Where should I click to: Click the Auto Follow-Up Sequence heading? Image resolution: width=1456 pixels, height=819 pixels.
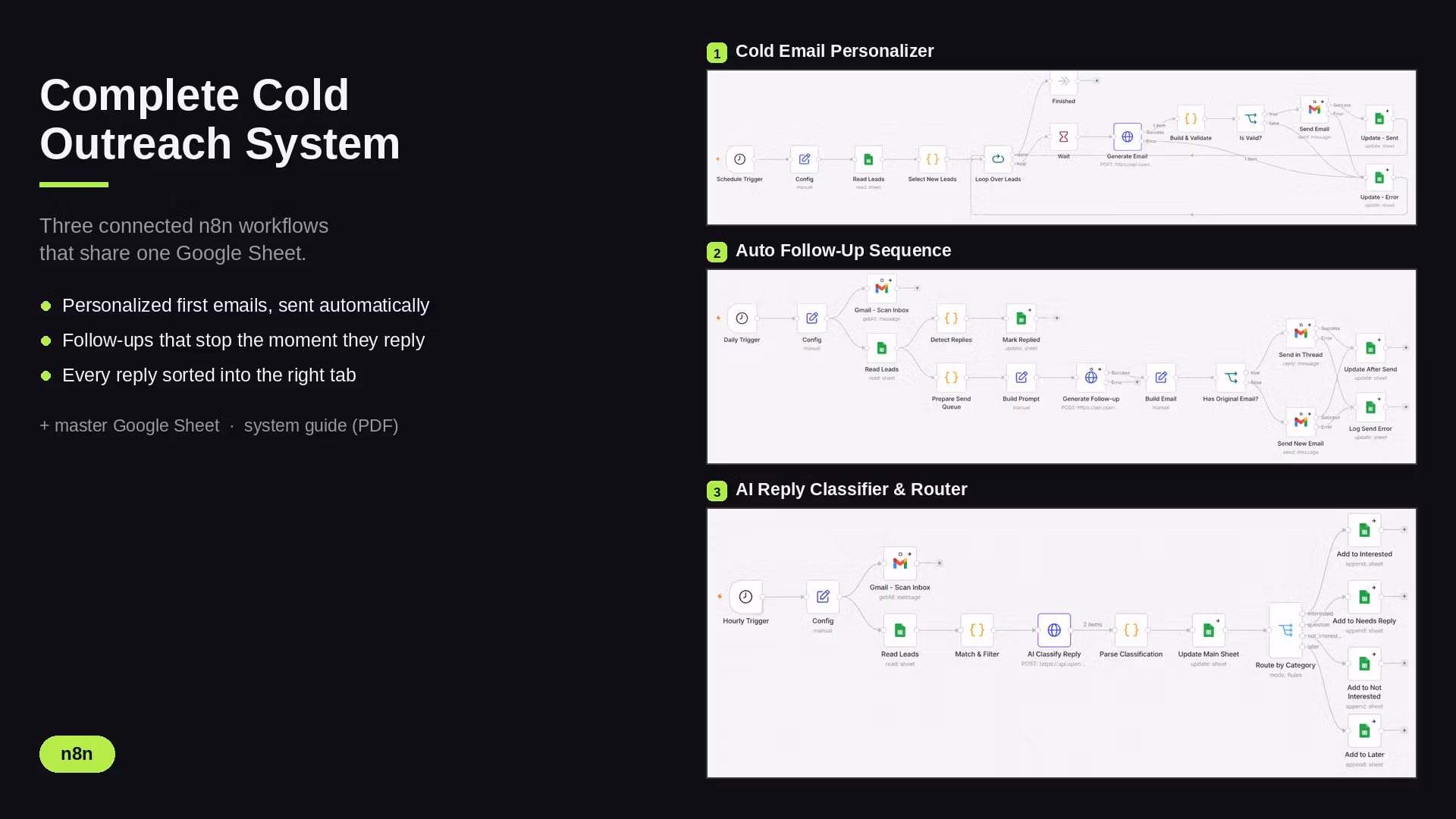tap(843, 251)
